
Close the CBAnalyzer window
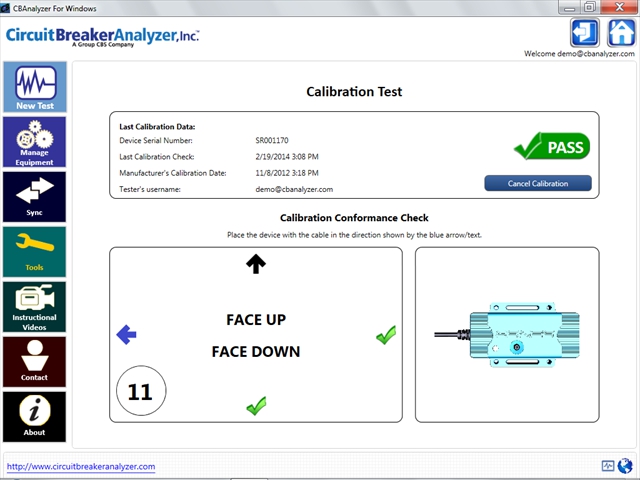[619, 7]
